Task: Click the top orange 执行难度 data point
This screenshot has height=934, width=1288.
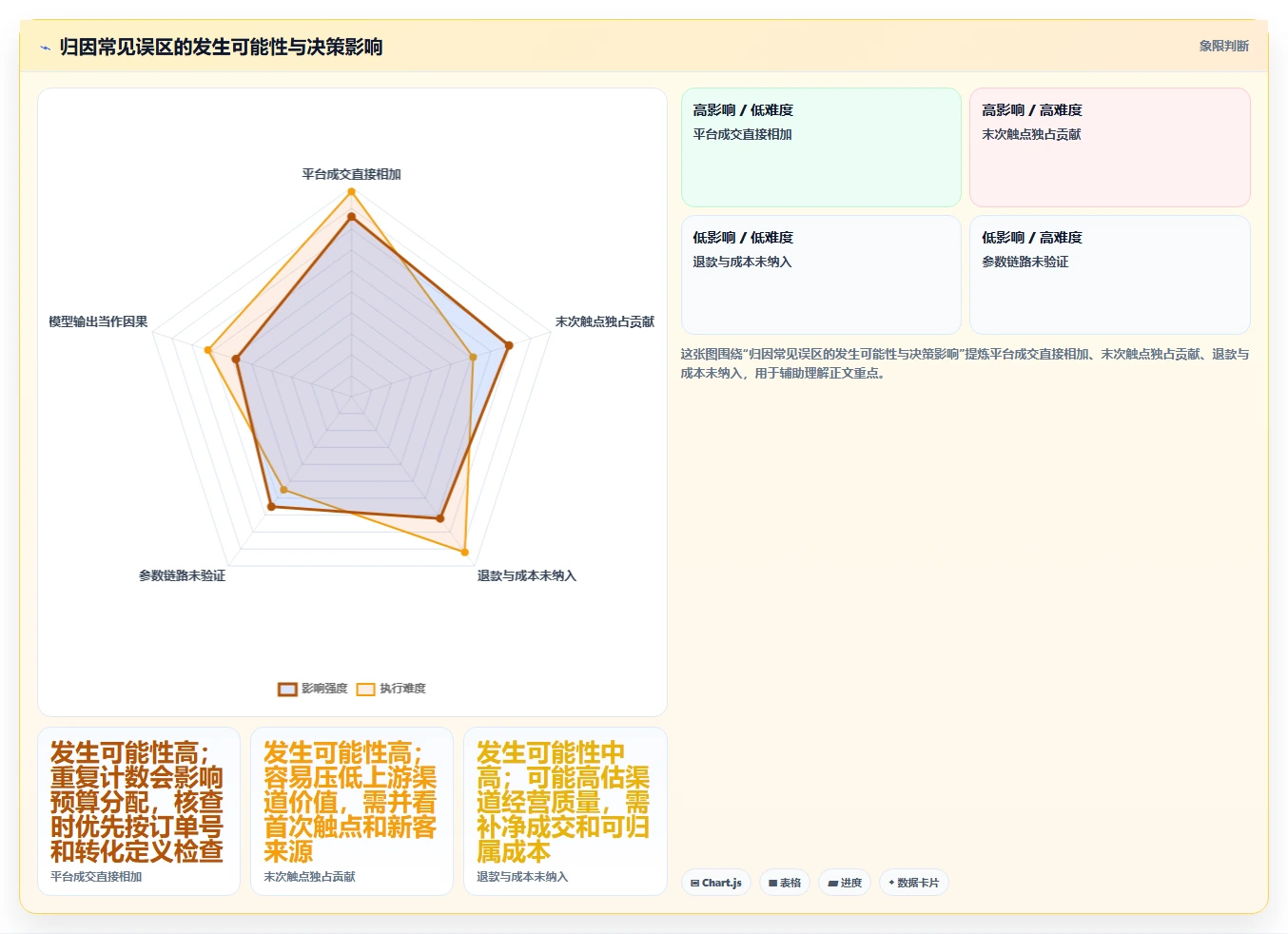Action: (x=351, y=192)
